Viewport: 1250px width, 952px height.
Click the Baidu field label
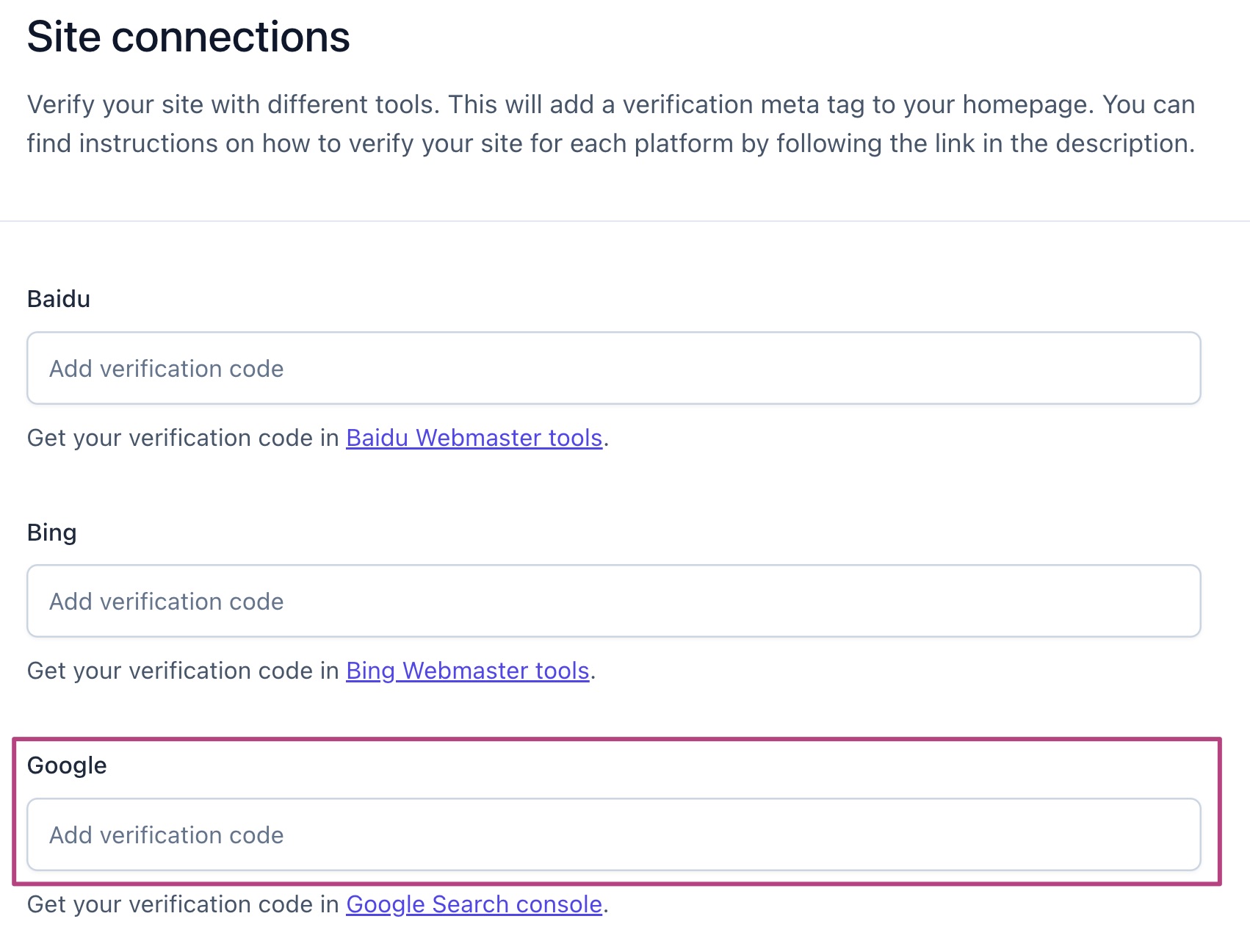click(x=59, y=299)
